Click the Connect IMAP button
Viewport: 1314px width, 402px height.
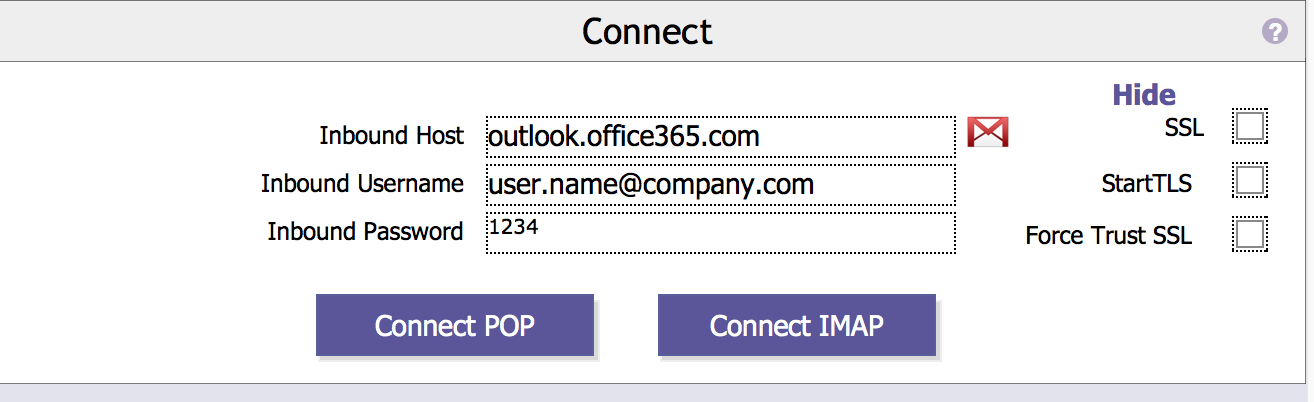[x=797, y=325]
